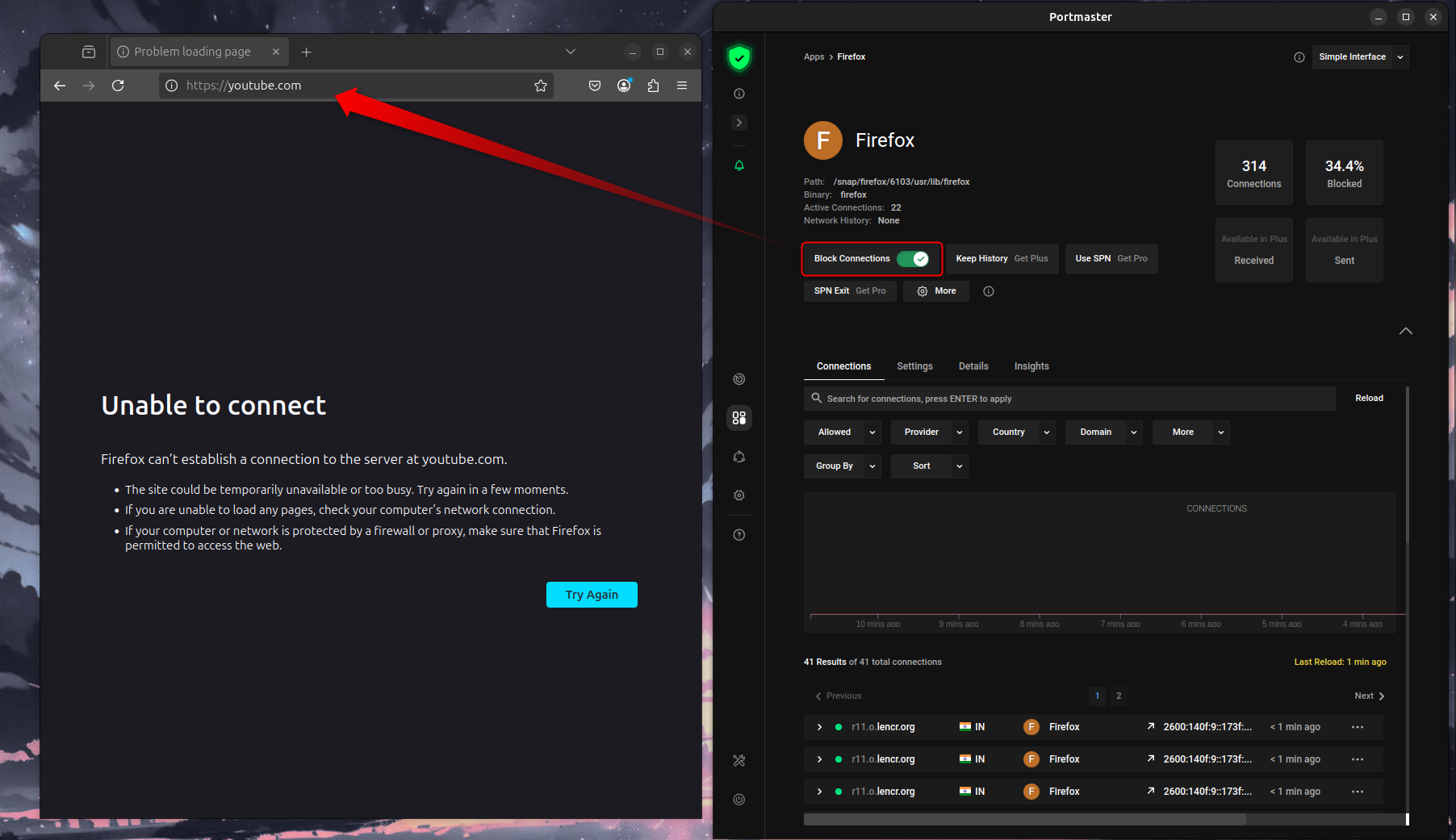Open the Sort dropdown
The width and height of the screenshot is (1456, 840).
pyautogui.click(x=930, y=466)
